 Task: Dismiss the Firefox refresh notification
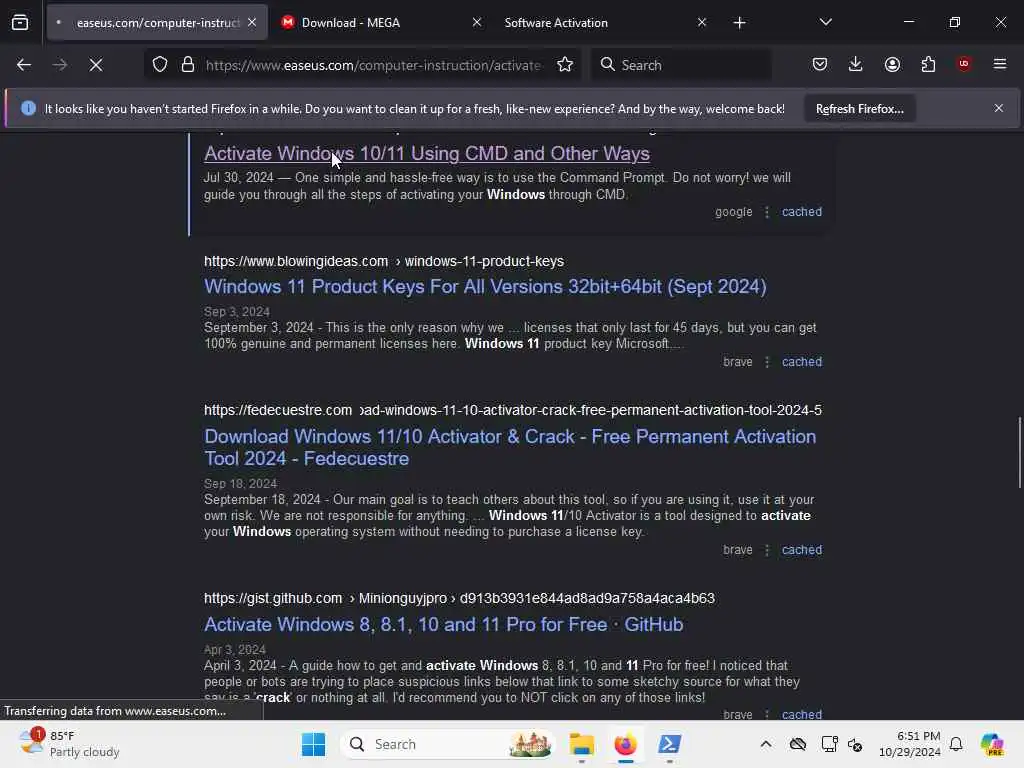999,108
